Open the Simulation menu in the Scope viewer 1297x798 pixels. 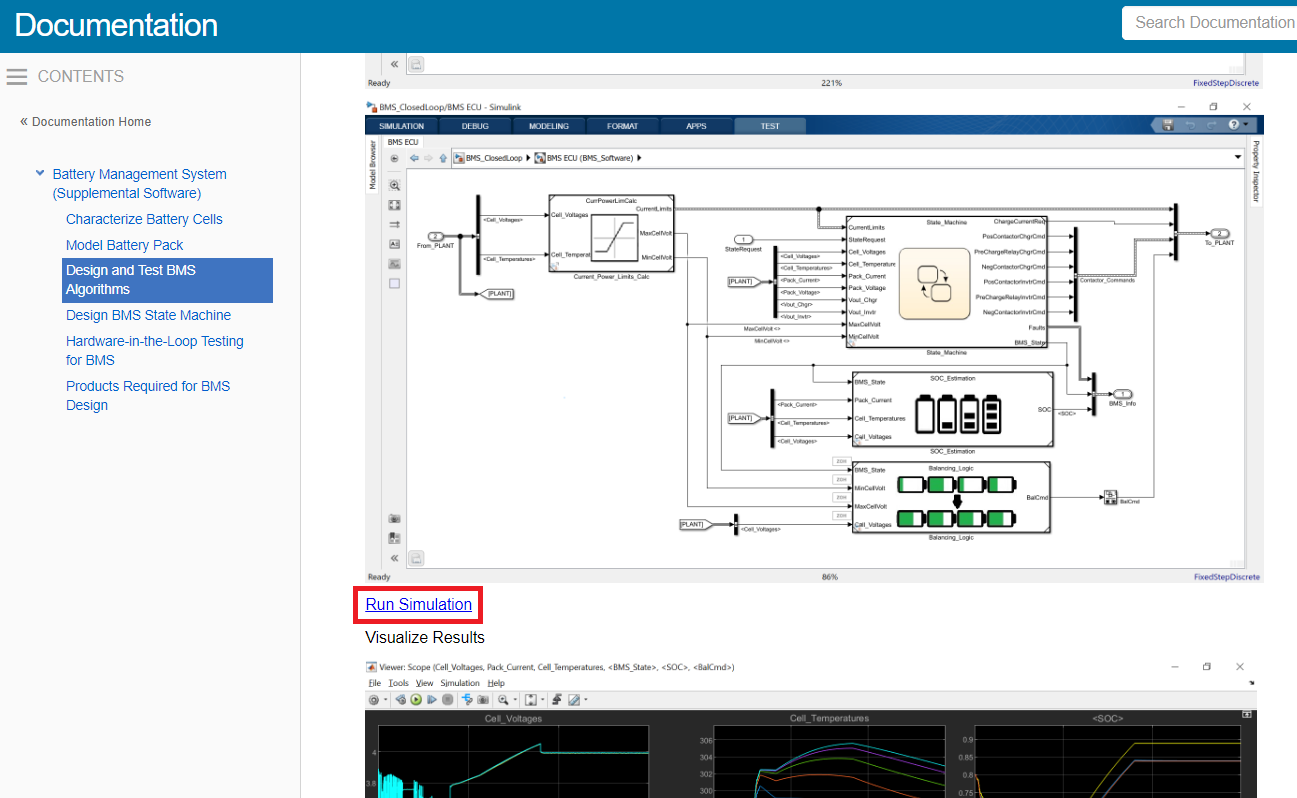(459, 682)
